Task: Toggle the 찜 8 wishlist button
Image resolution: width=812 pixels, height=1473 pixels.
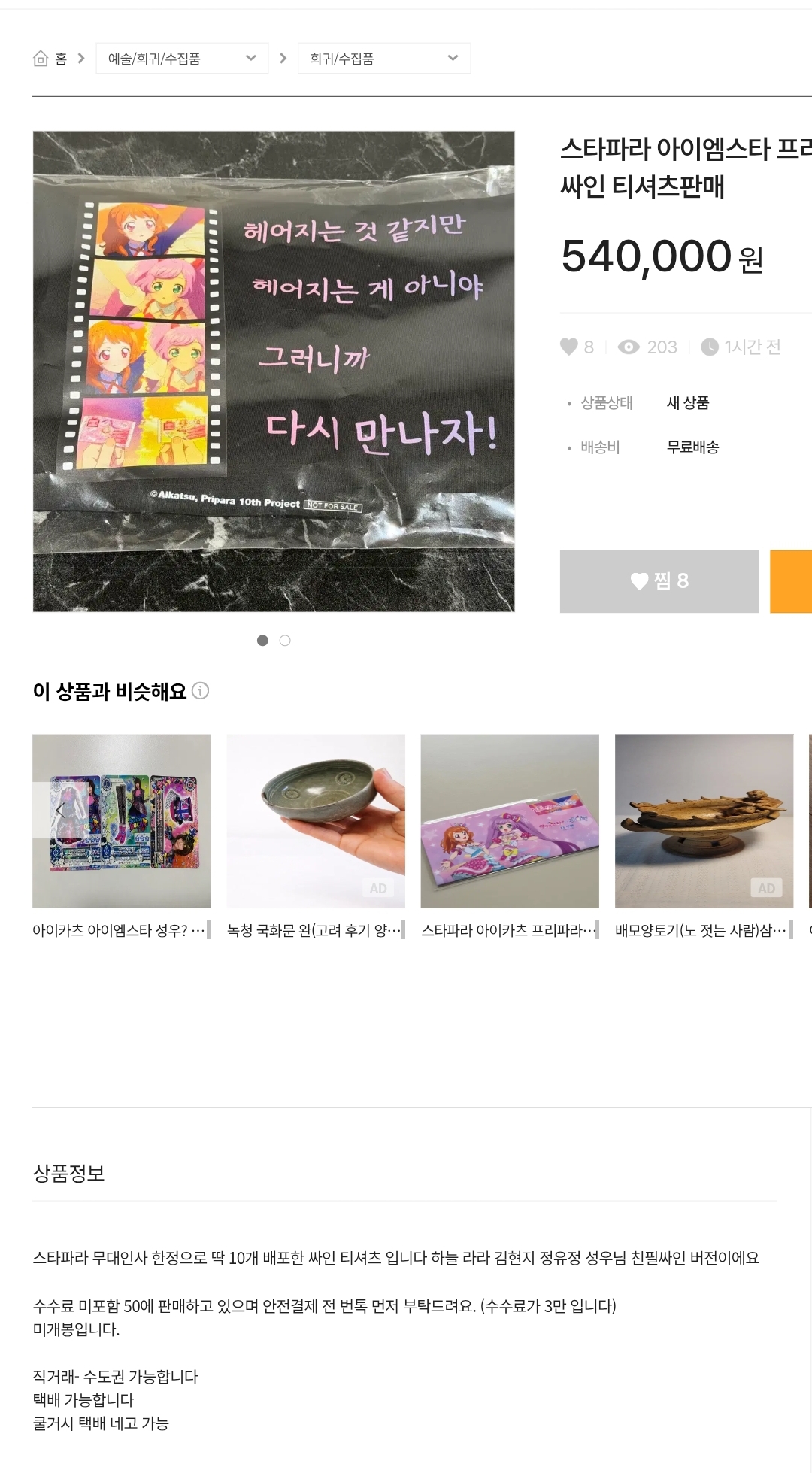Action: point(659,581)
